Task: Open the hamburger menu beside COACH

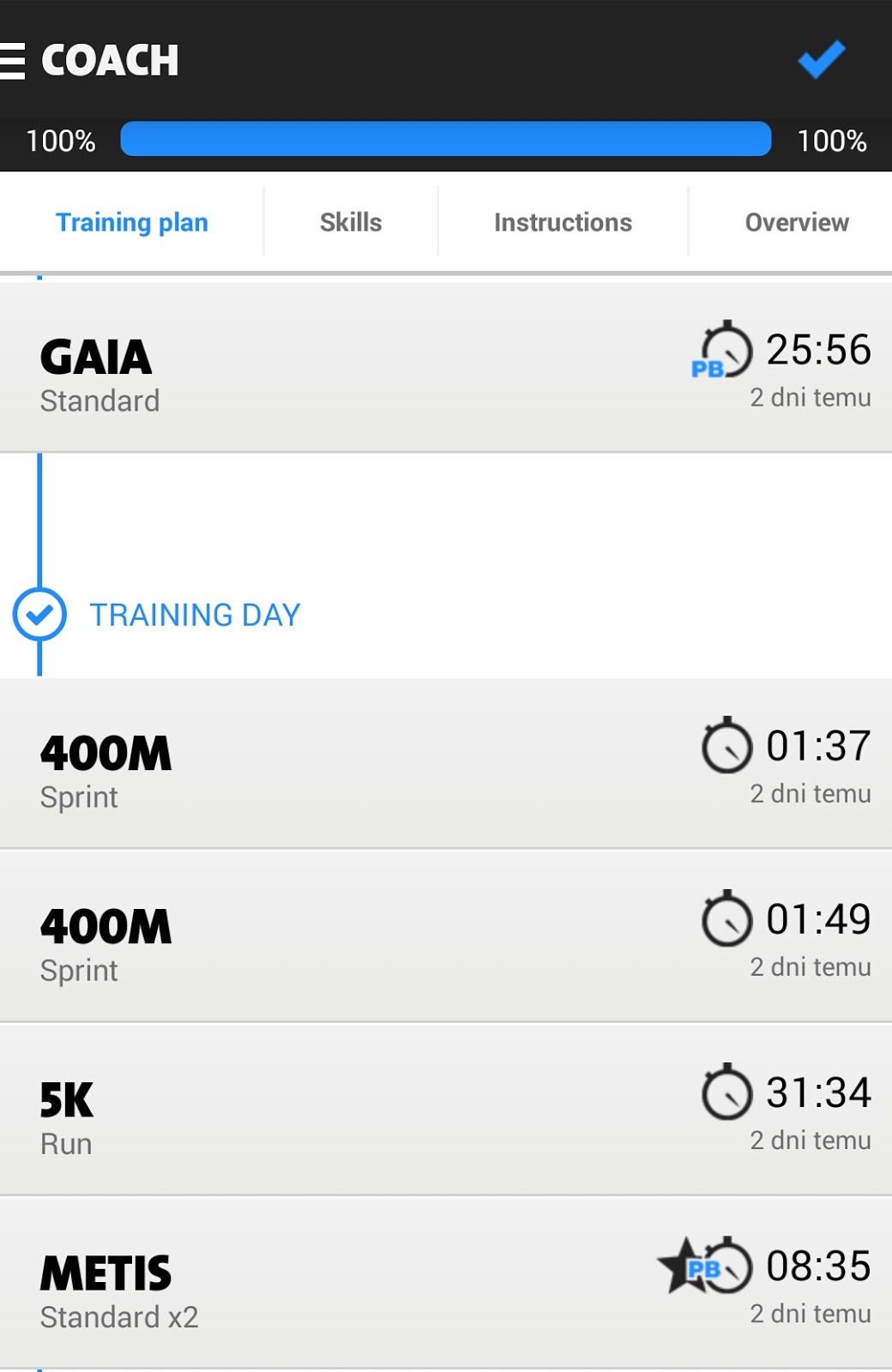Action: pyautogui.click(x=12, y=61)
